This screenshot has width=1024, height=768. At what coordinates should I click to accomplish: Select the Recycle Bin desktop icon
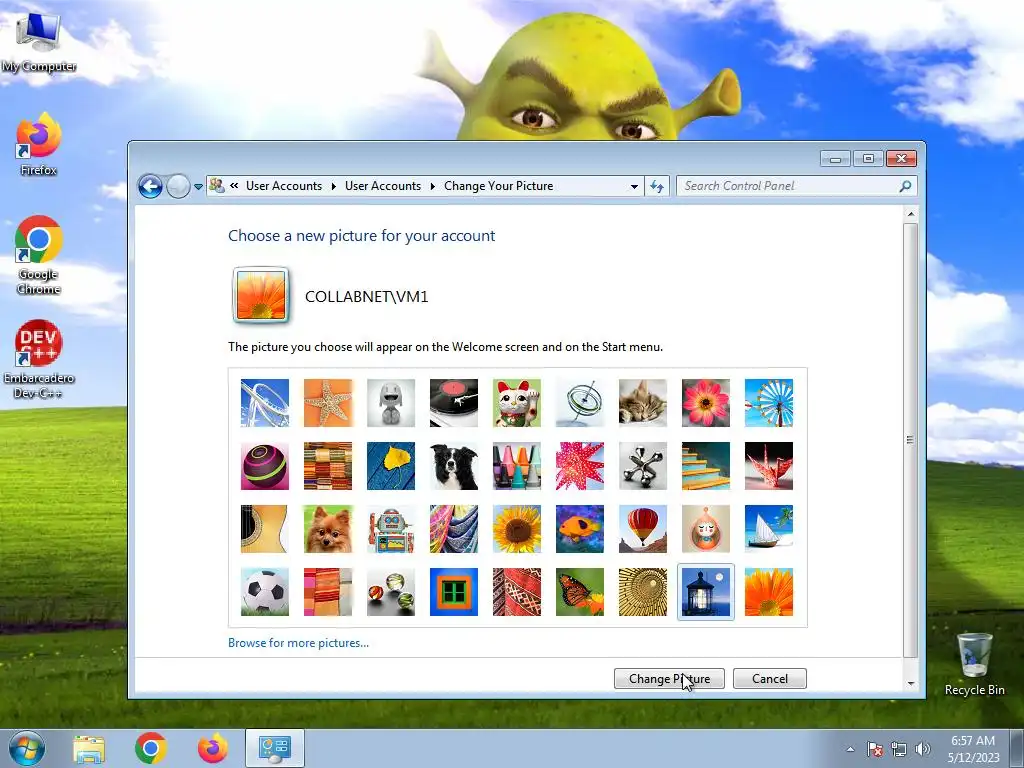click(974, 664)
